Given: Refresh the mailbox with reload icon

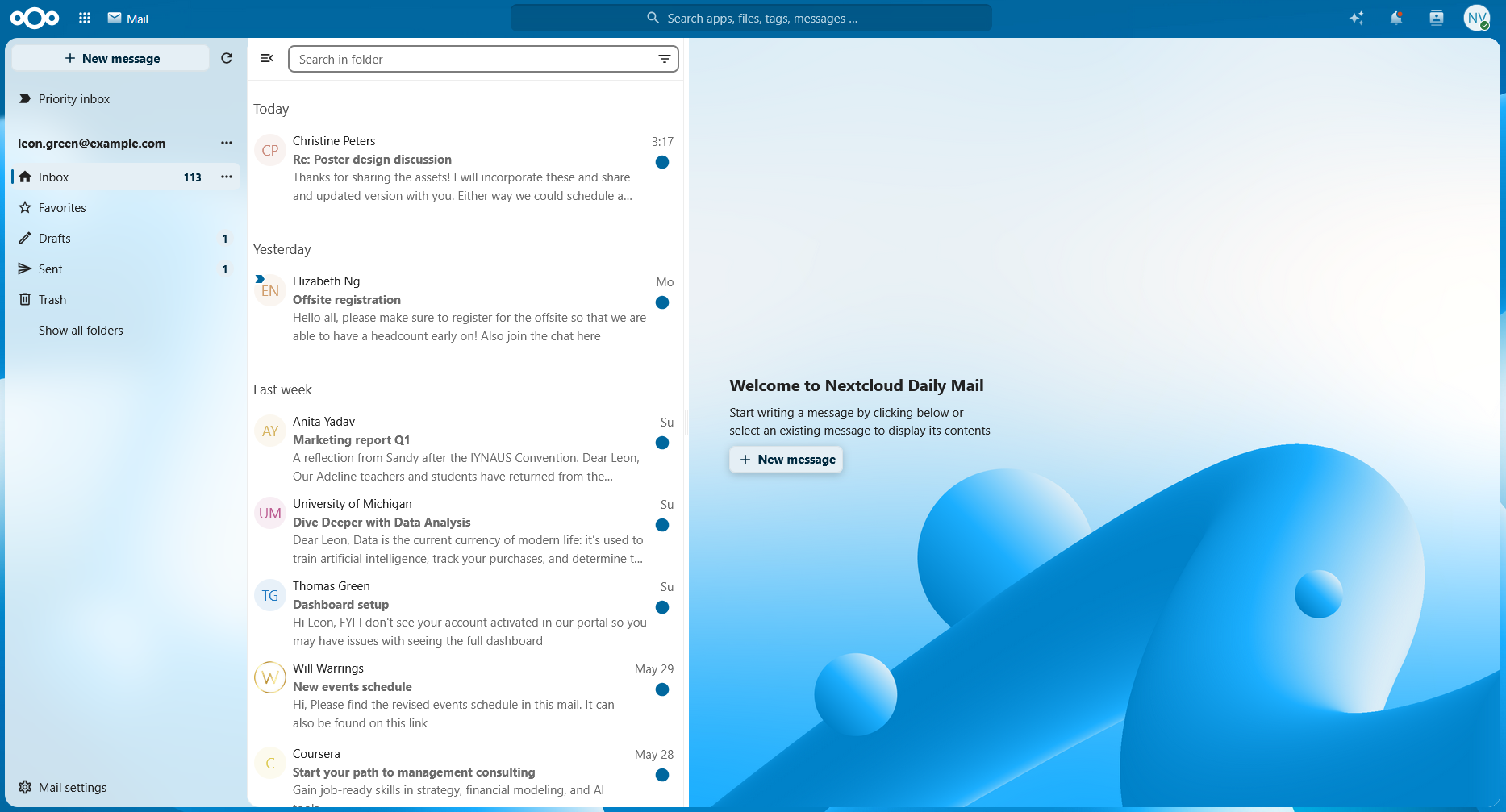Looking at the screenshot, I should (x=227, y=58).
